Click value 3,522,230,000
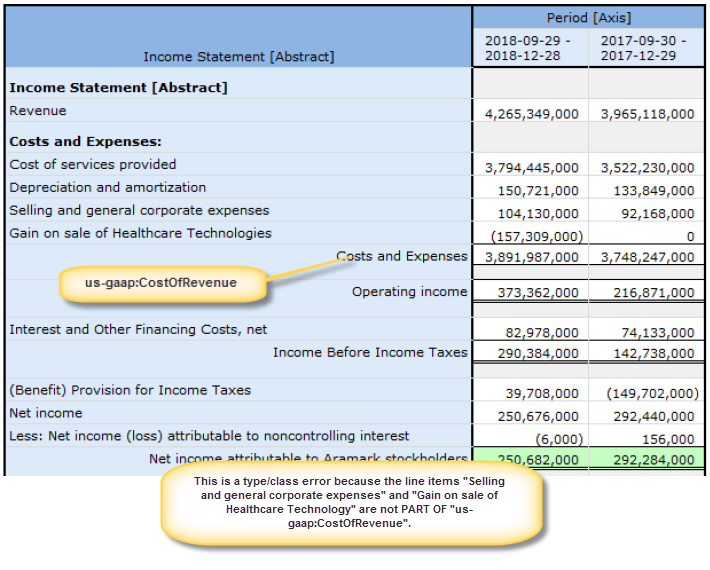The height and width of the screenshot is (570, 710). point(648,168)
